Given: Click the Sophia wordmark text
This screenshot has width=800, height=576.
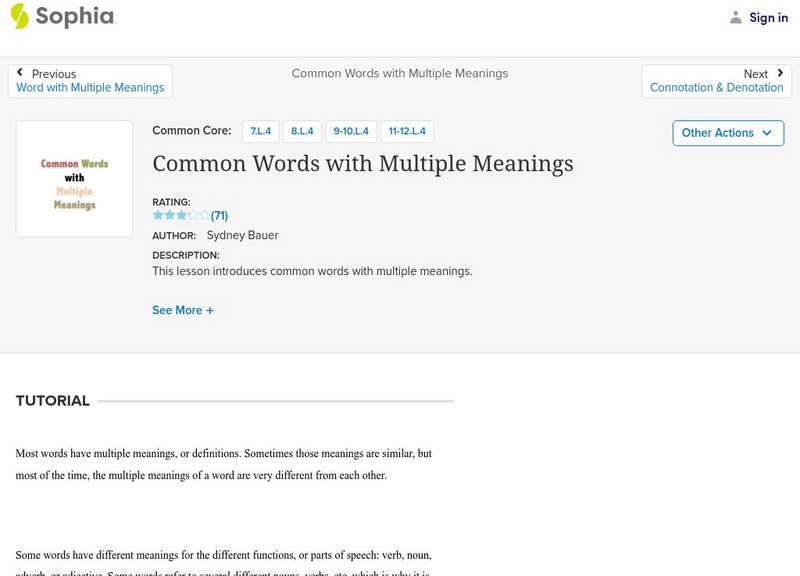Looking at the screenshot, I should click(x=75, y=17).
